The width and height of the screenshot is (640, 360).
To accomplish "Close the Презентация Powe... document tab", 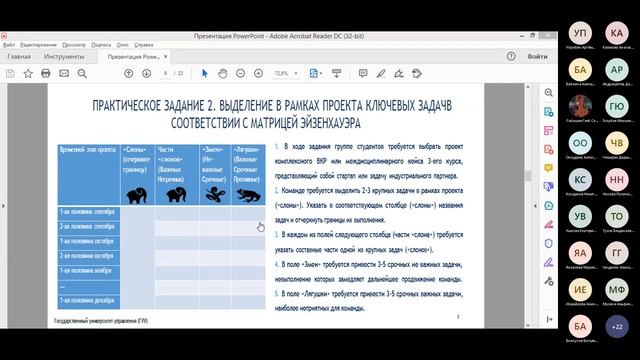I will coord(166,57).
